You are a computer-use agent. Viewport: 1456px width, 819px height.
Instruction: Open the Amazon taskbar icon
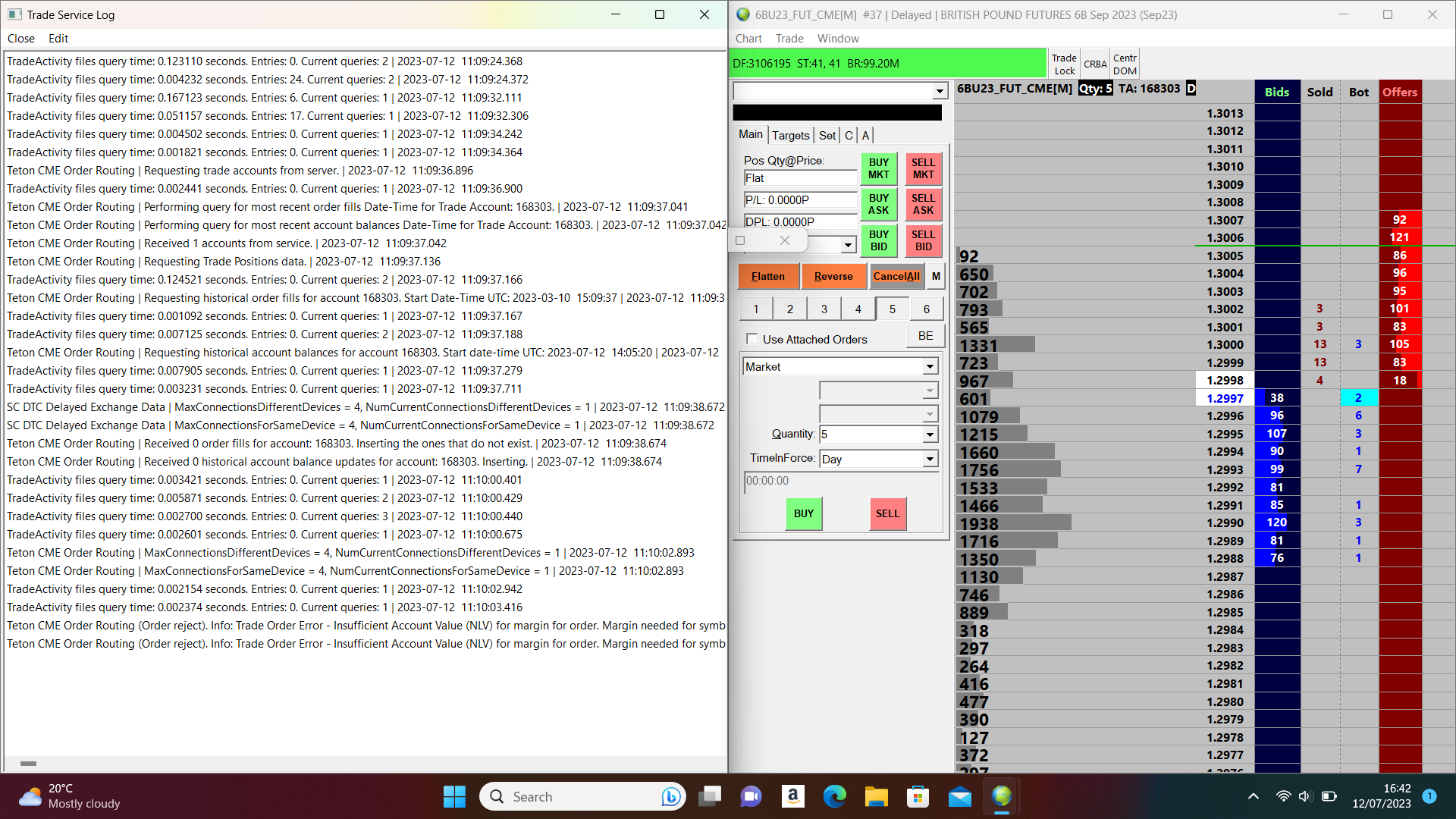pyautogui.click(x=792, y=796)
